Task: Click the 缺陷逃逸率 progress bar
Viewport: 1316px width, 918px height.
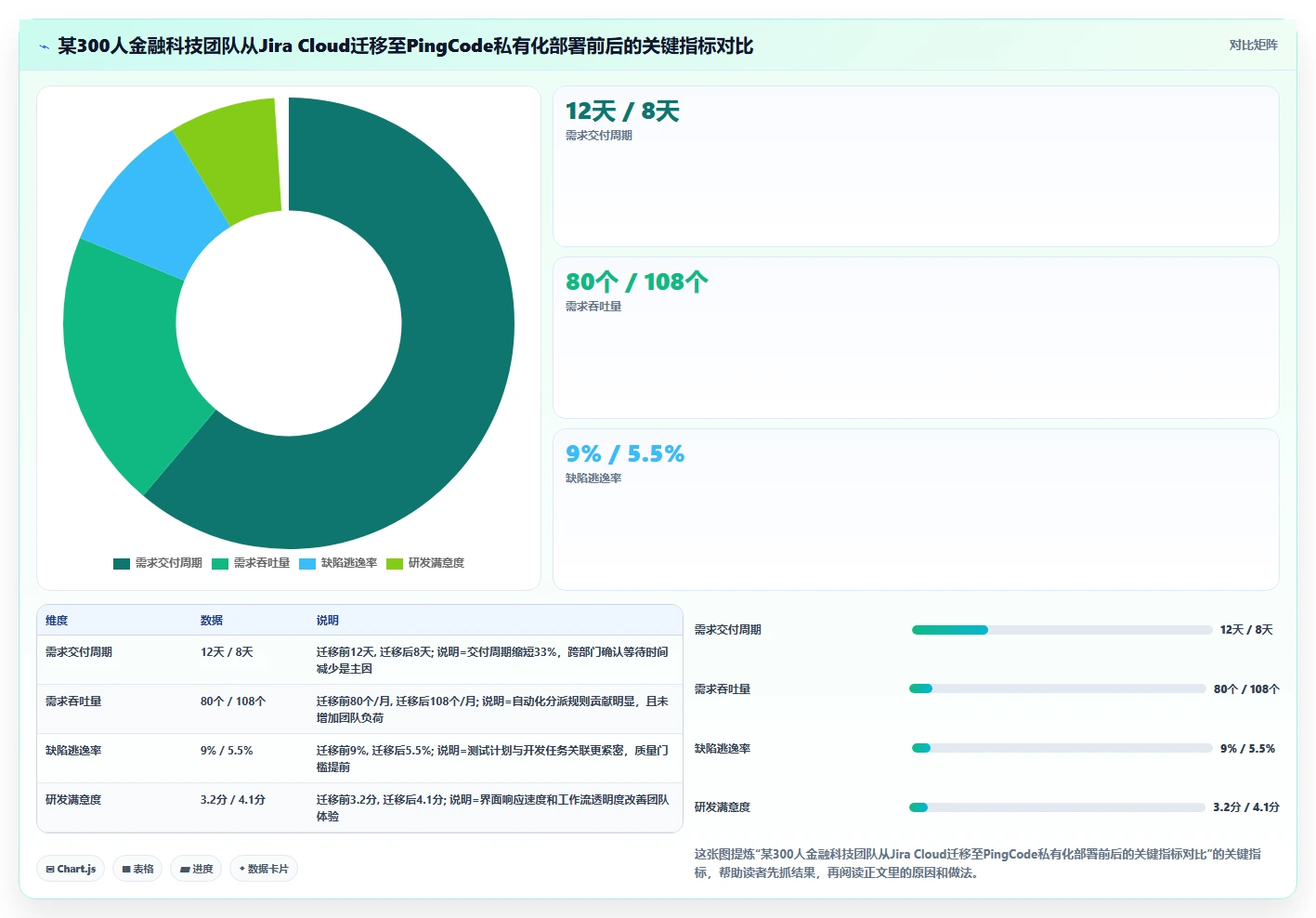Action: (1062, 748)
